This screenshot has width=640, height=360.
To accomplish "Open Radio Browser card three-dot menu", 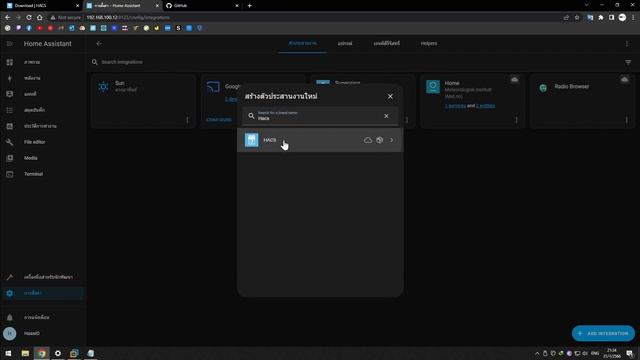I will pyautogui.click(x=627, y=120).
